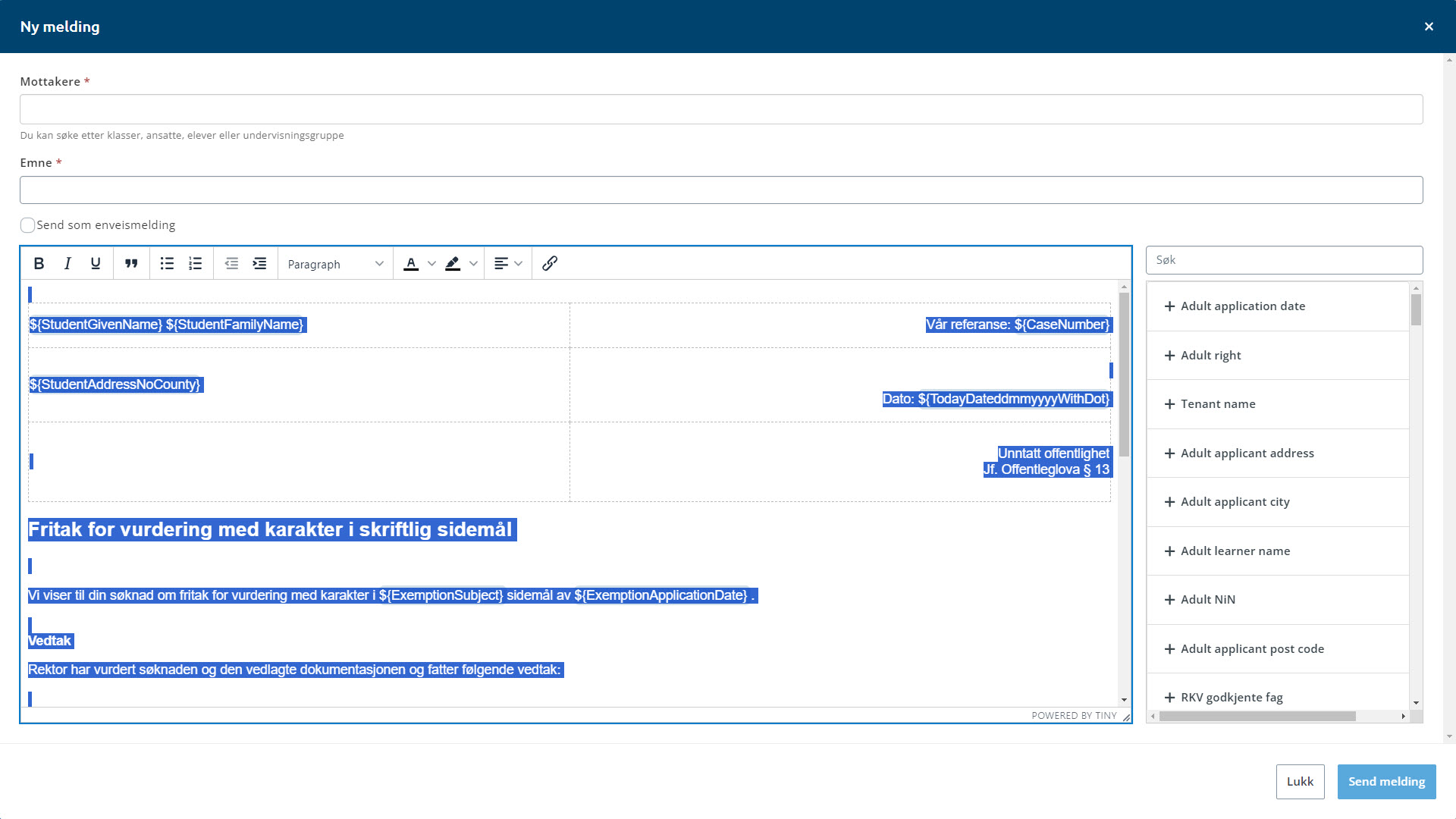Increase the text indent

259,263
